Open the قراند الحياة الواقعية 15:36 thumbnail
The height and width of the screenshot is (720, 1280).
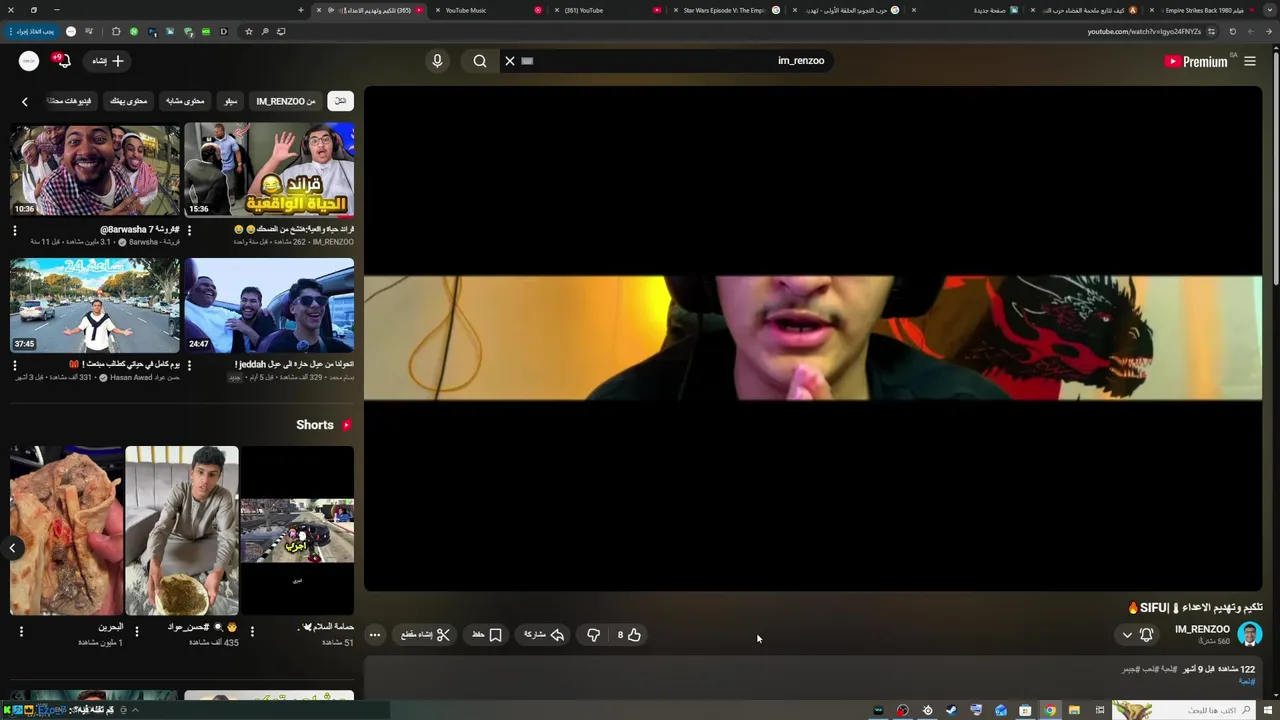pyautogui.click(x=269, y=169)
